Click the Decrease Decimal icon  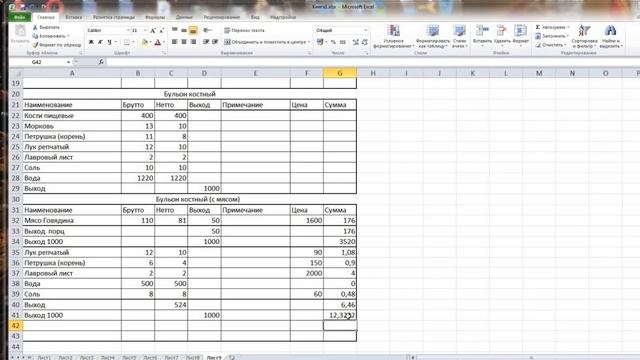[x=364, y=42]
